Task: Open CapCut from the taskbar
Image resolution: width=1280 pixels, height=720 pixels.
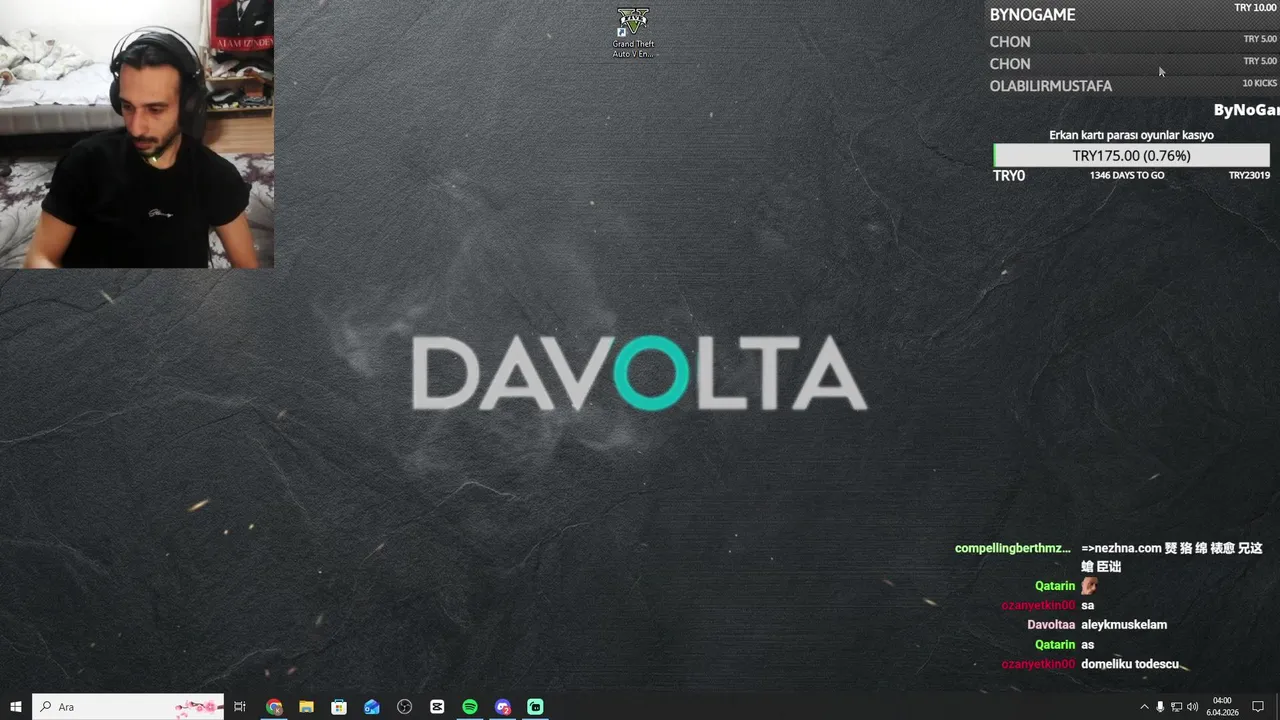Action: click(437, 707)
